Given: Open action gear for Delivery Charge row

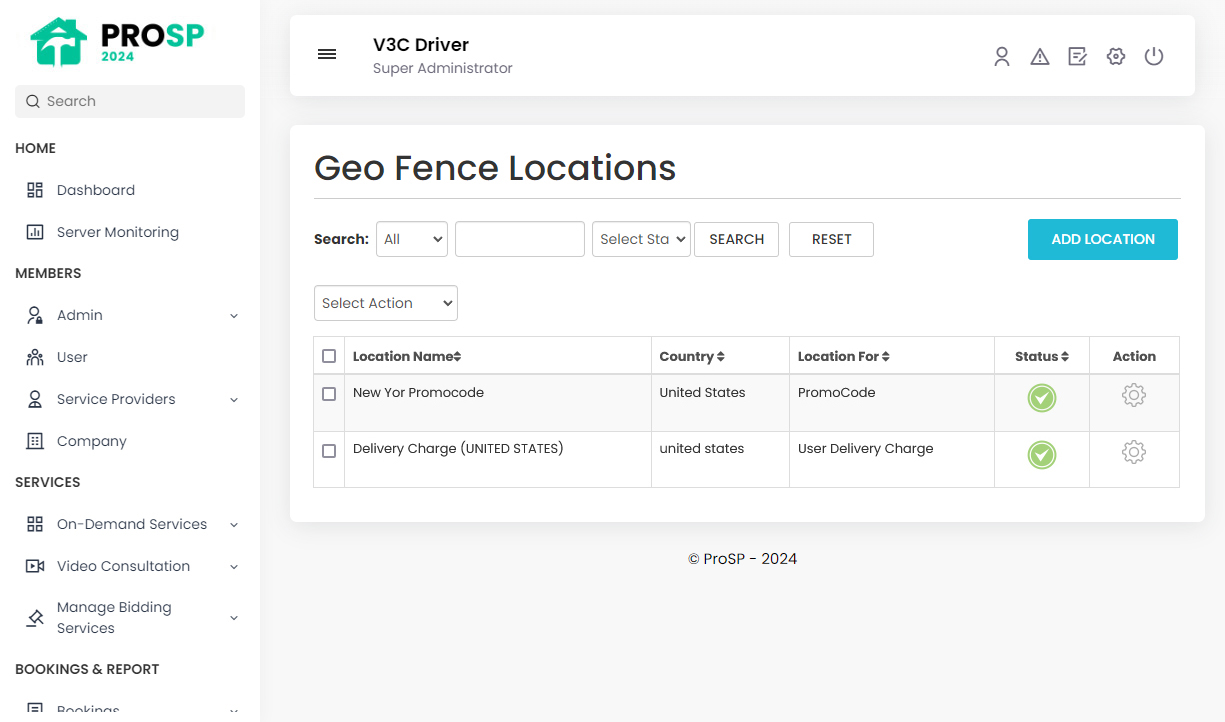Looking at the screenshot, I should point(1134,452).
